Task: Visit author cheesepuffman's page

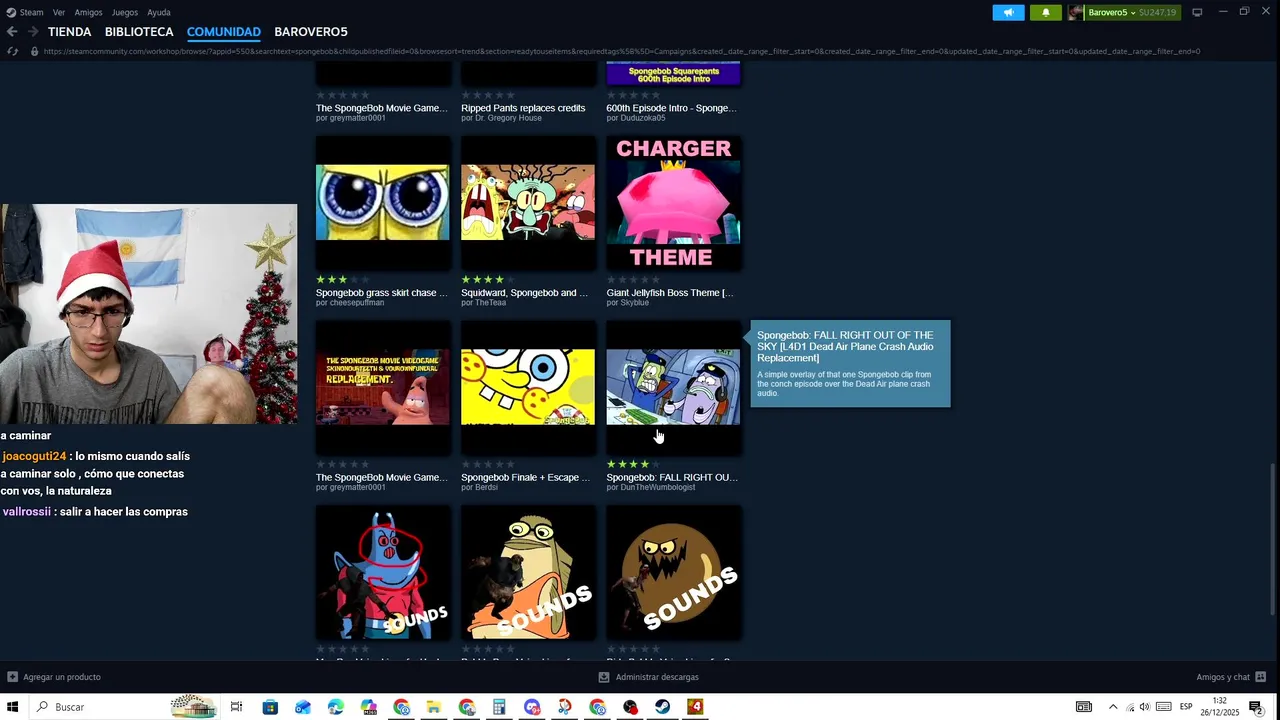Action: [x=350, y=303]
